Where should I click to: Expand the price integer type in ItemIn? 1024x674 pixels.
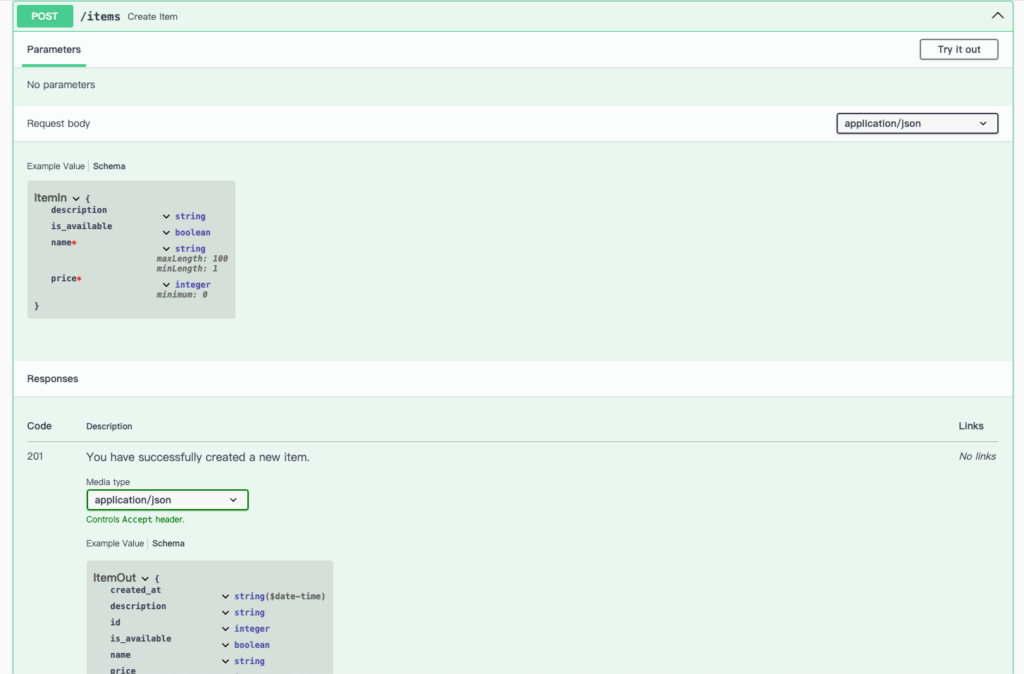168,284
